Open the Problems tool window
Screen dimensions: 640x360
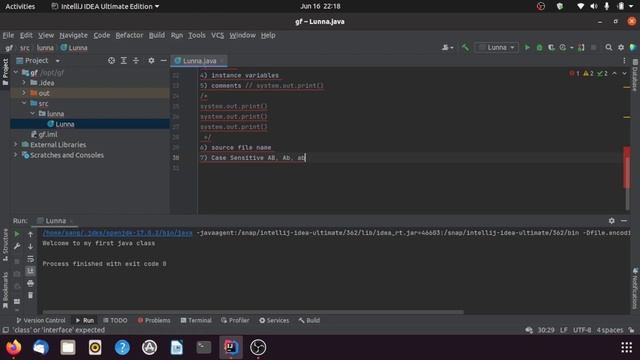point(154,320)
